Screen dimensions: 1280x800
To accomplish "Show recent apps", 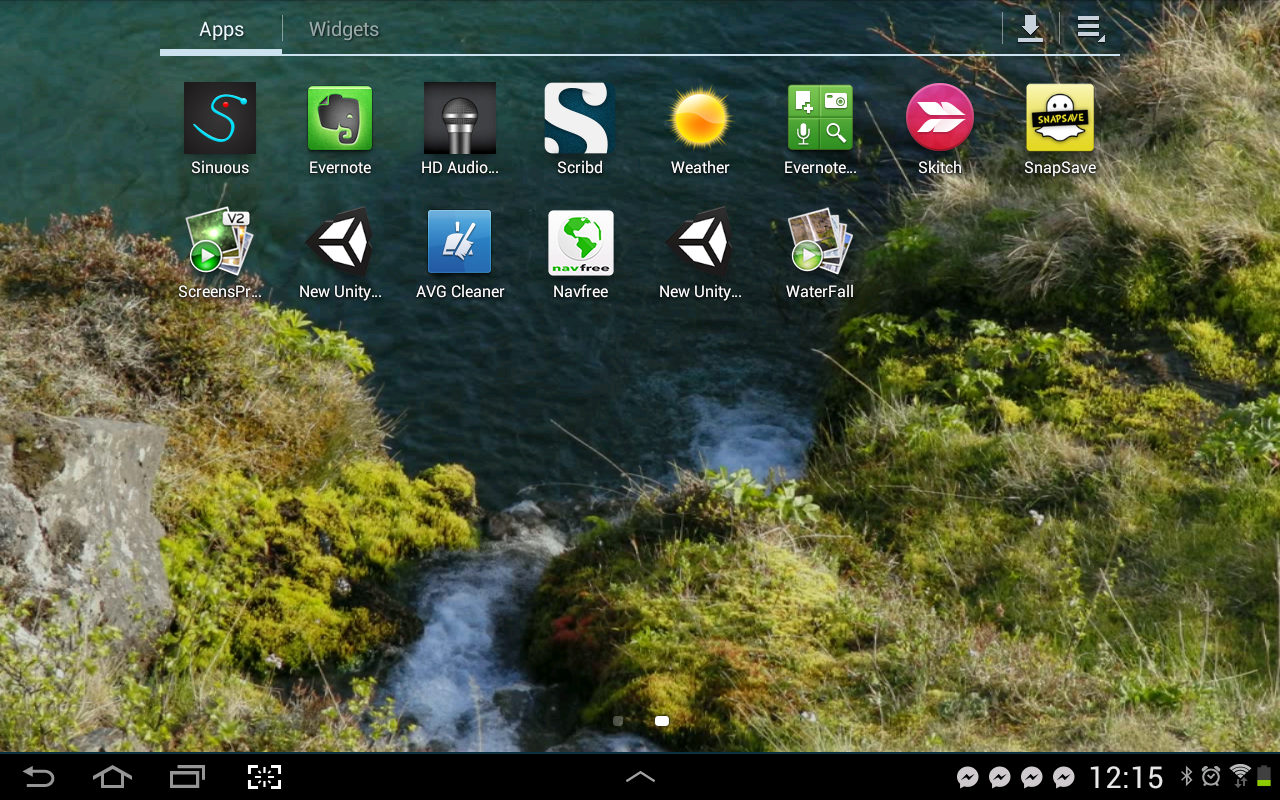I will pyautogui.click(x=187, y=777).
